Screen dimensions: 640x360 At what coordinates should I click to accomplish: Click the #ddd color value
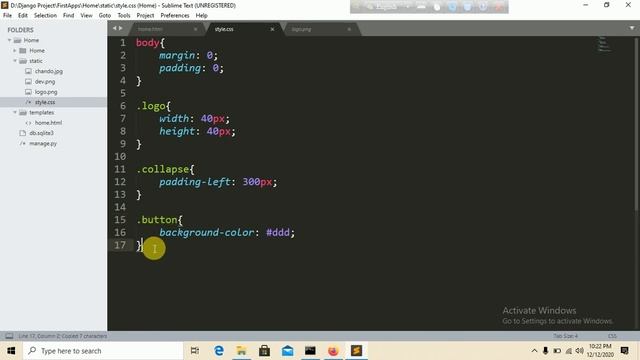[x=278, y=232]
